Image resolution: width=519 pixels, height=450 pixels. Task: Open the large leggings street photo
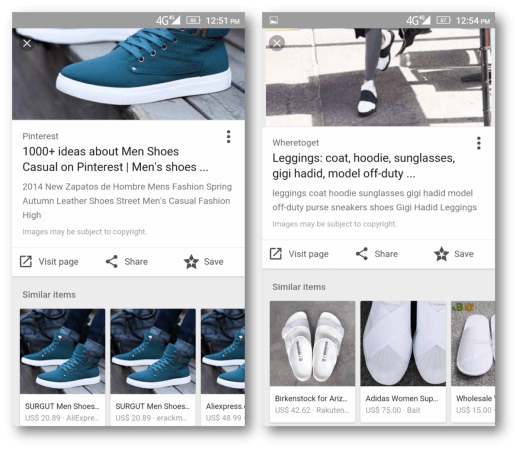pos(379,77)
